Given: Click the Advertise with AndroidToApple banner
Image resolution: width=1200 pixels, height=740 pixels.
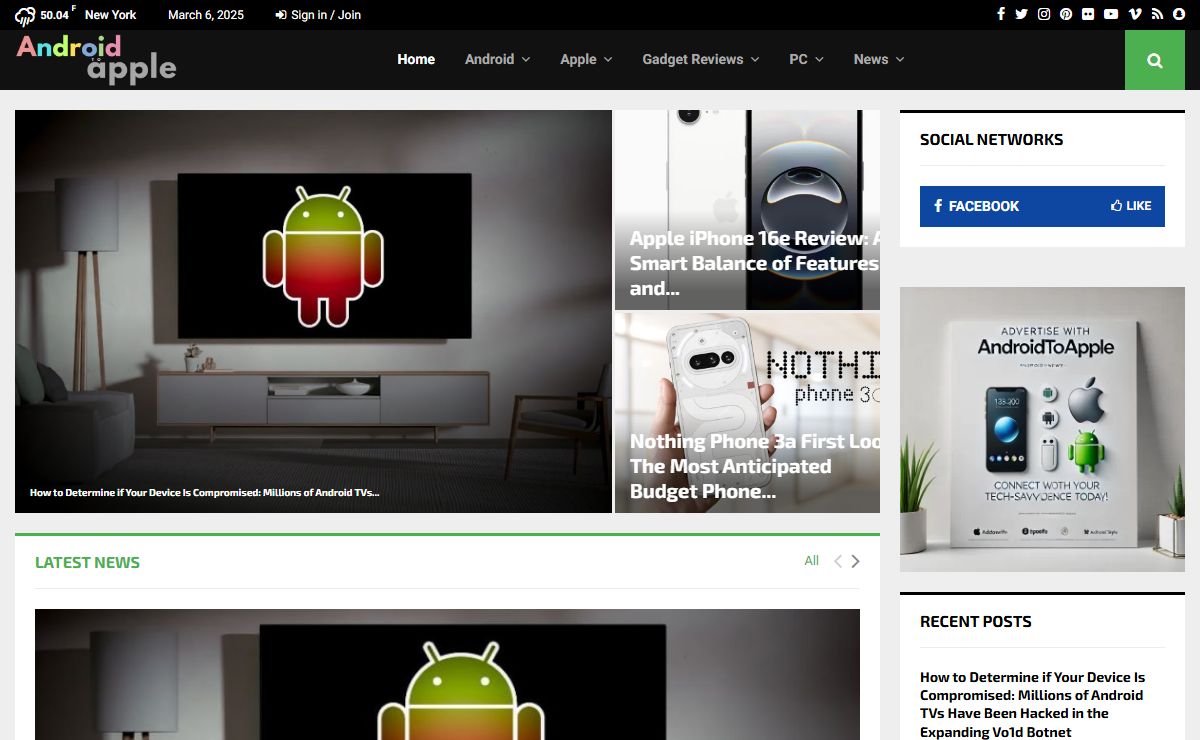Looking at the screenshot, I should click(1042, 430).
